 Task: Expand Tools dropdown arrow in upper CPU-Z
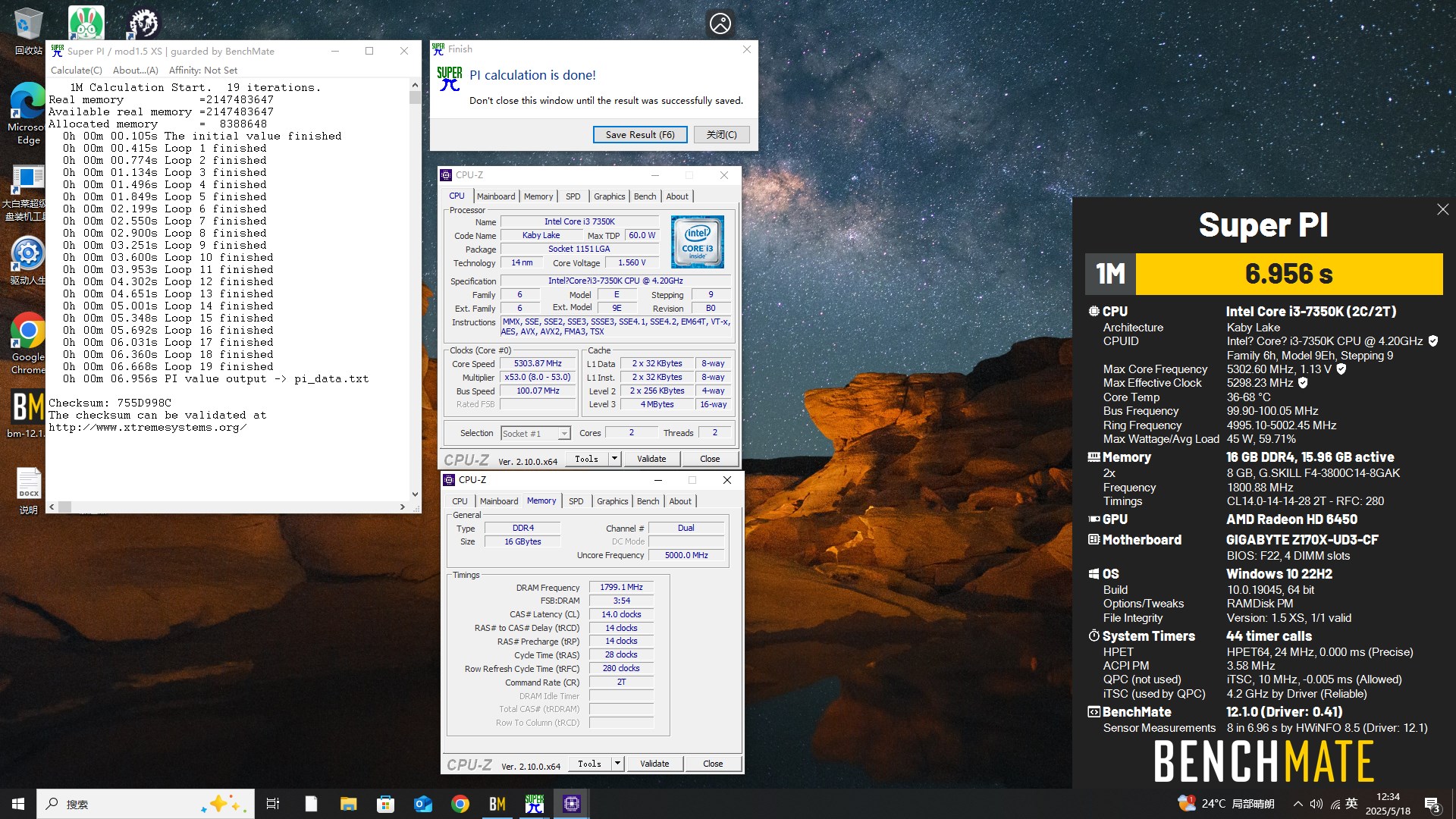pos(615,459)
